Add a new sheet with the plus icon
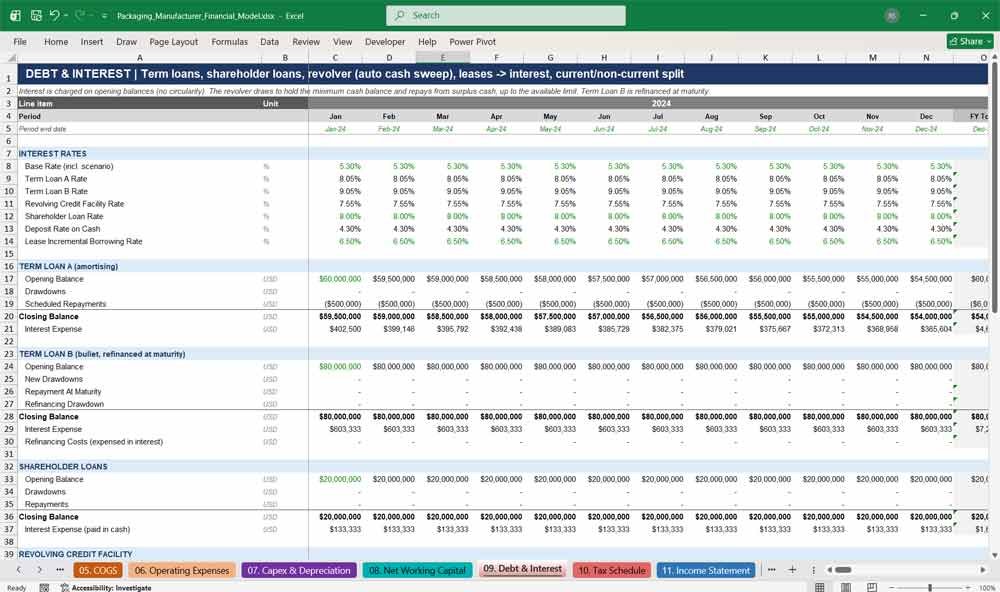The image size is (1000, 592). pyautogui.click(x=792, y=570)
